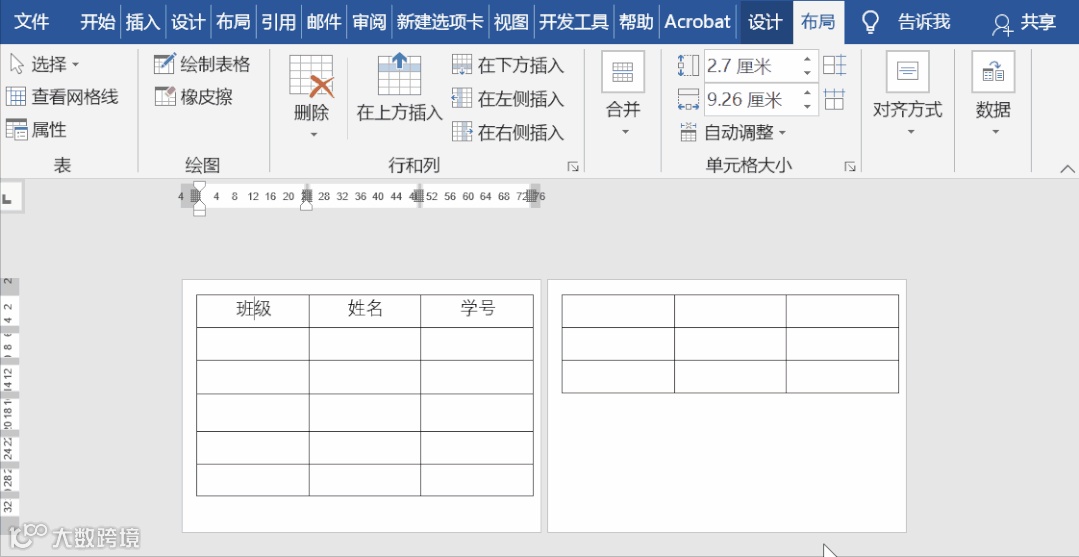
Task: Expand the 合并 dropdown arrow
Action: pos(625,132)
